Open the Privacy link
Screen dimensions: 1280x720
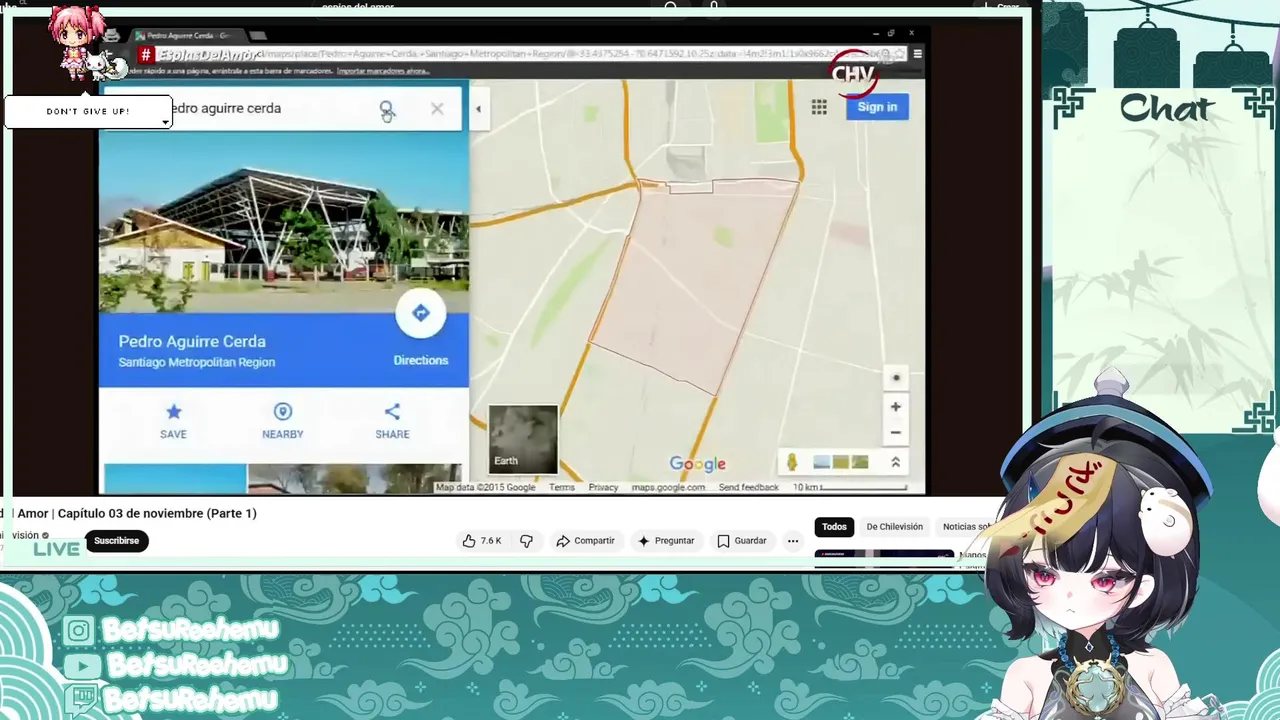tap(603, 487)
